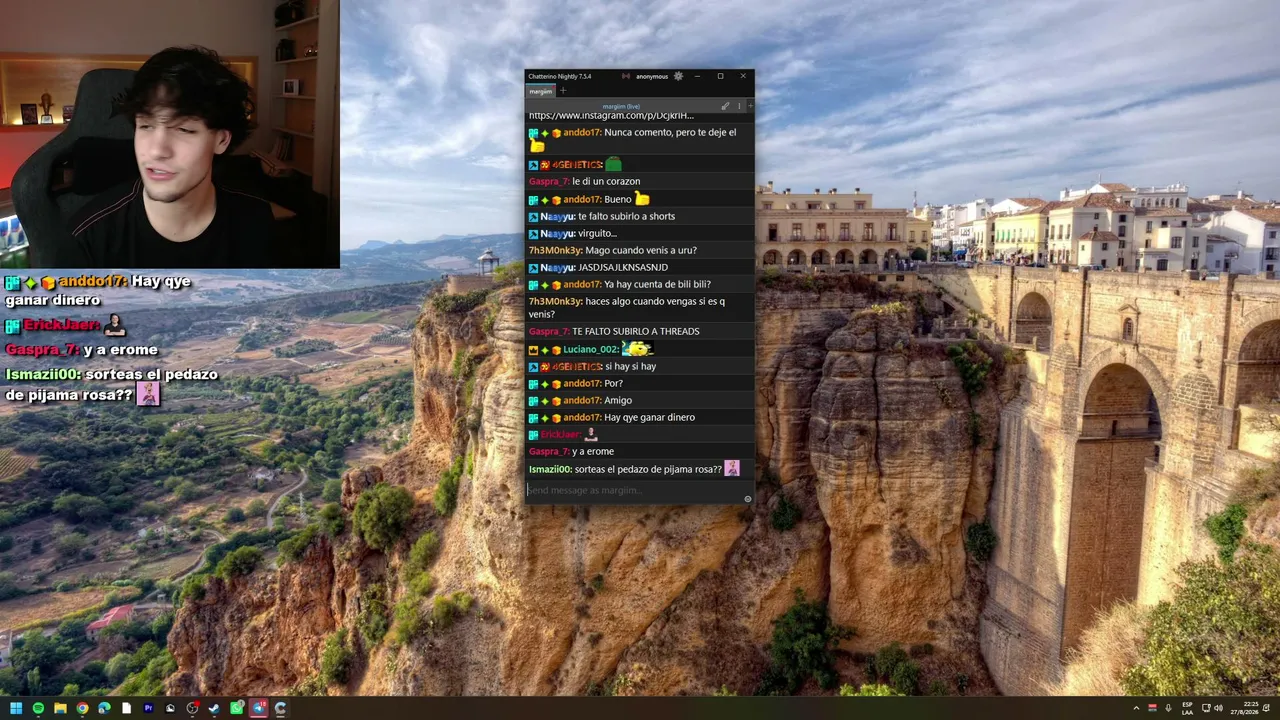1280x720 pixels.
Task: Click message 'te falto subirlo a shorts'
Action: click(626, 216)
